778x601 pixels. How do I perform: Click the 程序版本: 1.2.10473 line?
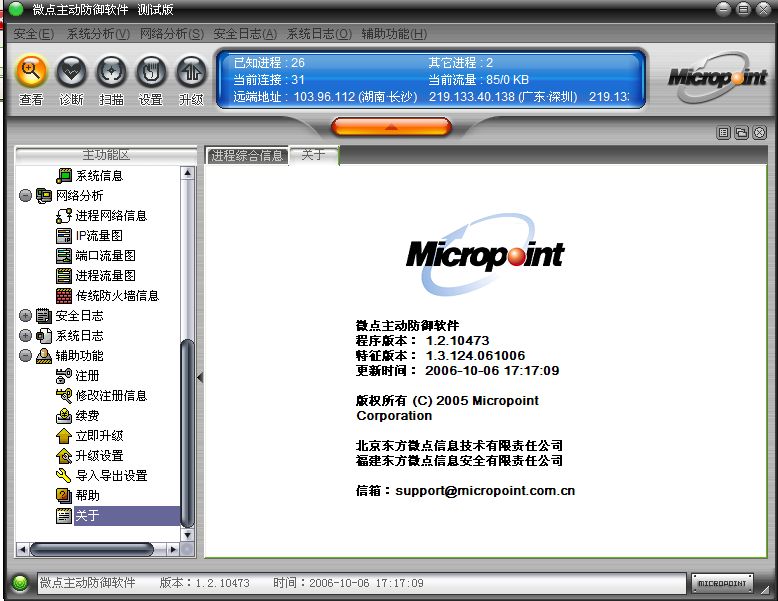point(422,340)
